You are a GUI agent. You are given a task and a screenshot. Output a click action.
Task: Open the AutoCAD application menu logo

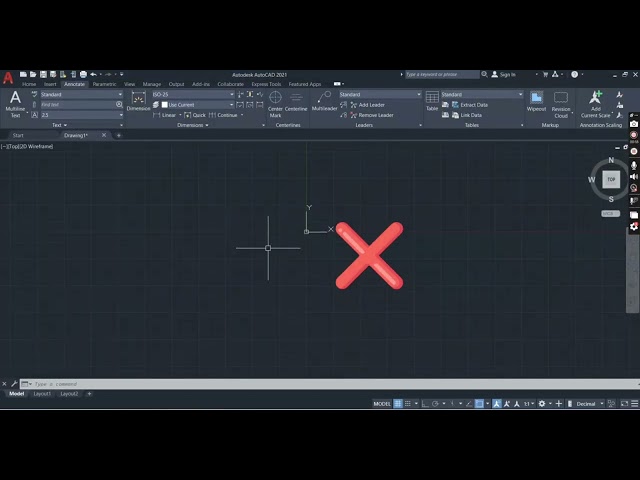[x=8, y=78]
